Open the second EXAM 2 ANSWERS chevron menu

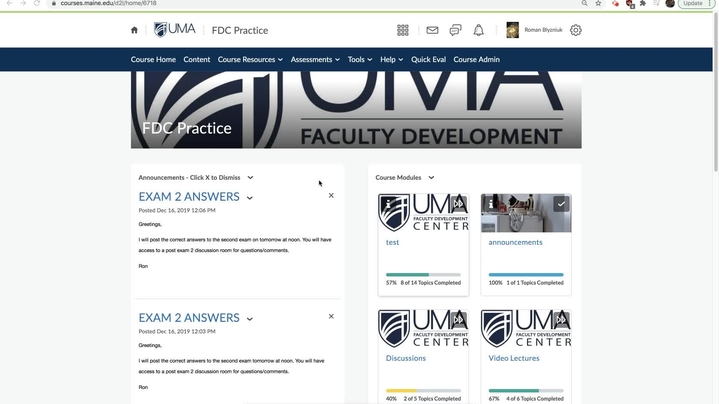pyautogui.click(x=249, y=319)
